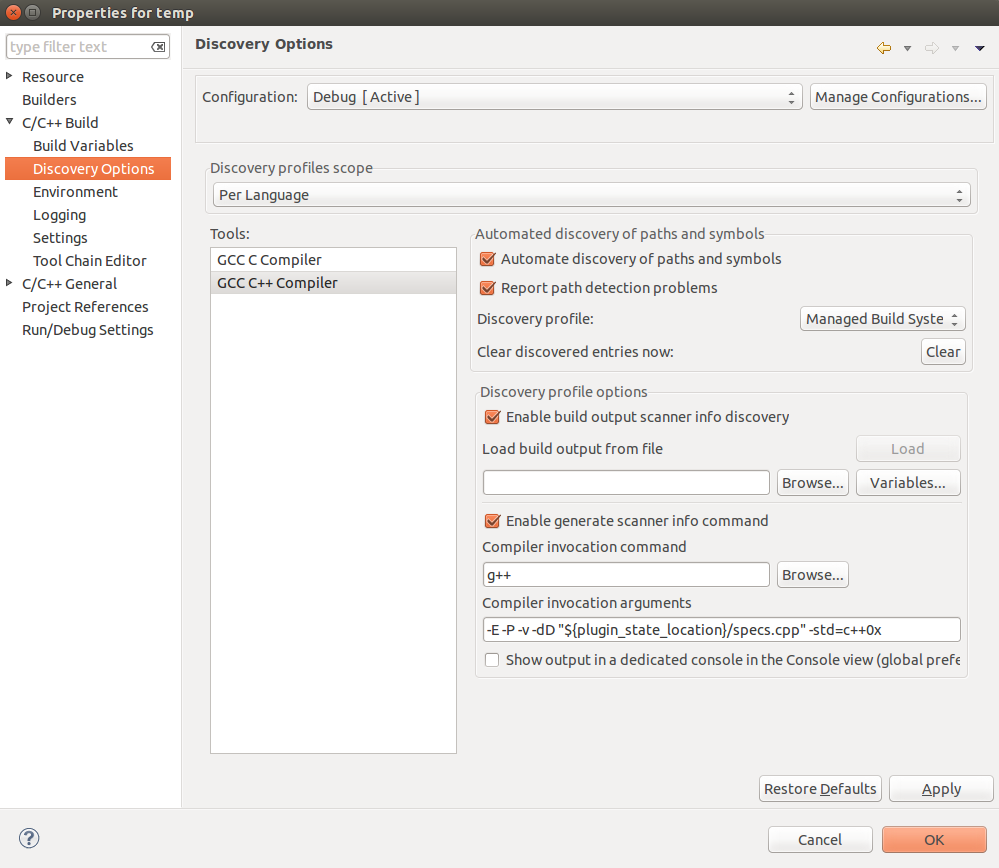Clear the filter text with the clear icon

coord(158,47)
